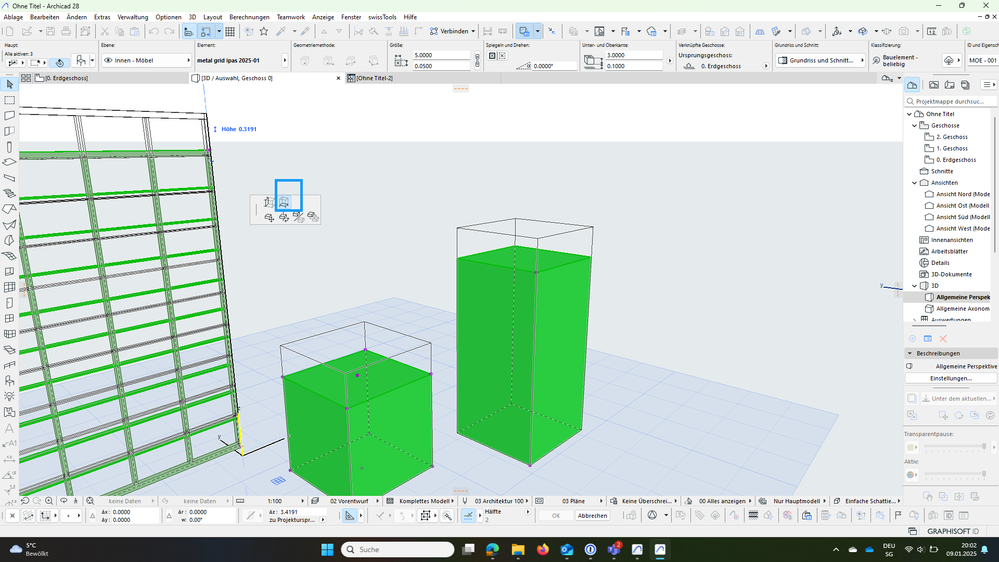Open the Berechnungen menu
This screenshot has height=562, width=999.
pyautogui.click(x=248, y=17)
